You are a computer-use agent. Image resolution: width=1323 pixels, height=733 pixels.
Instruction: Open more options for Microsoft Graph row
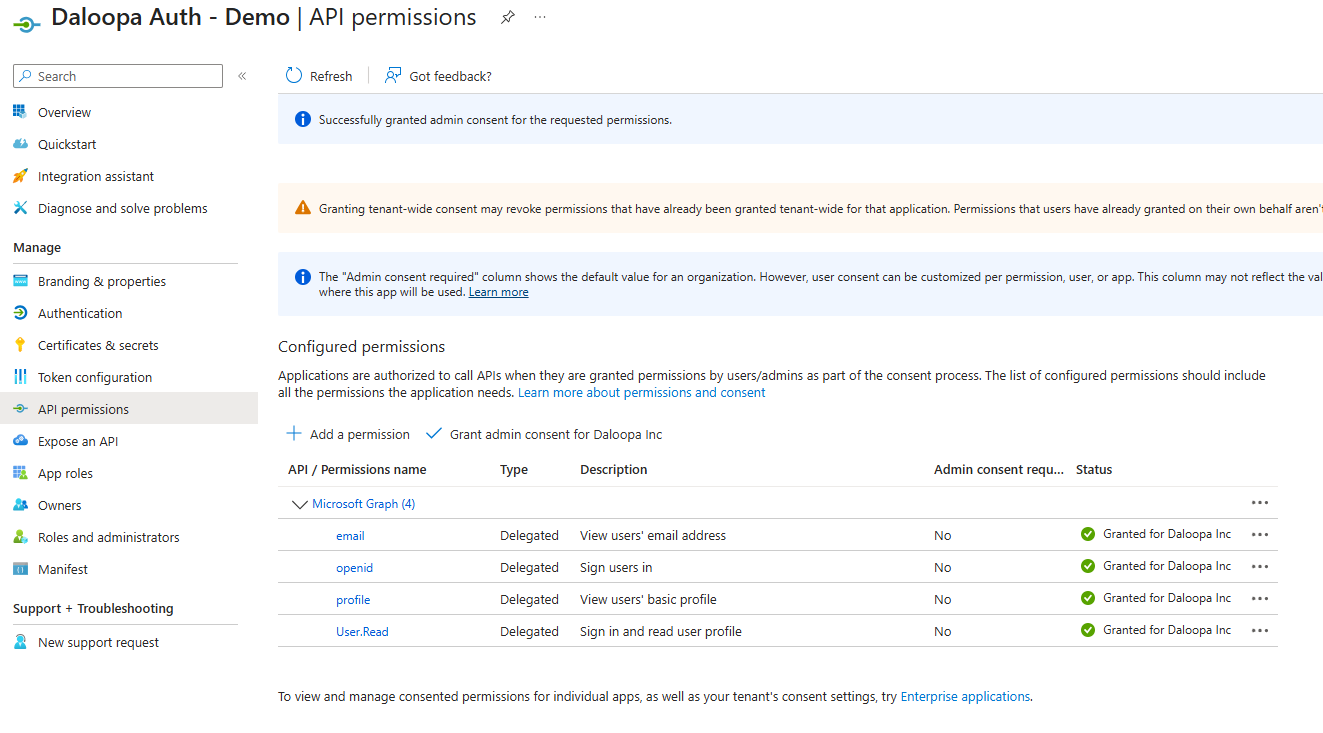1260,503
